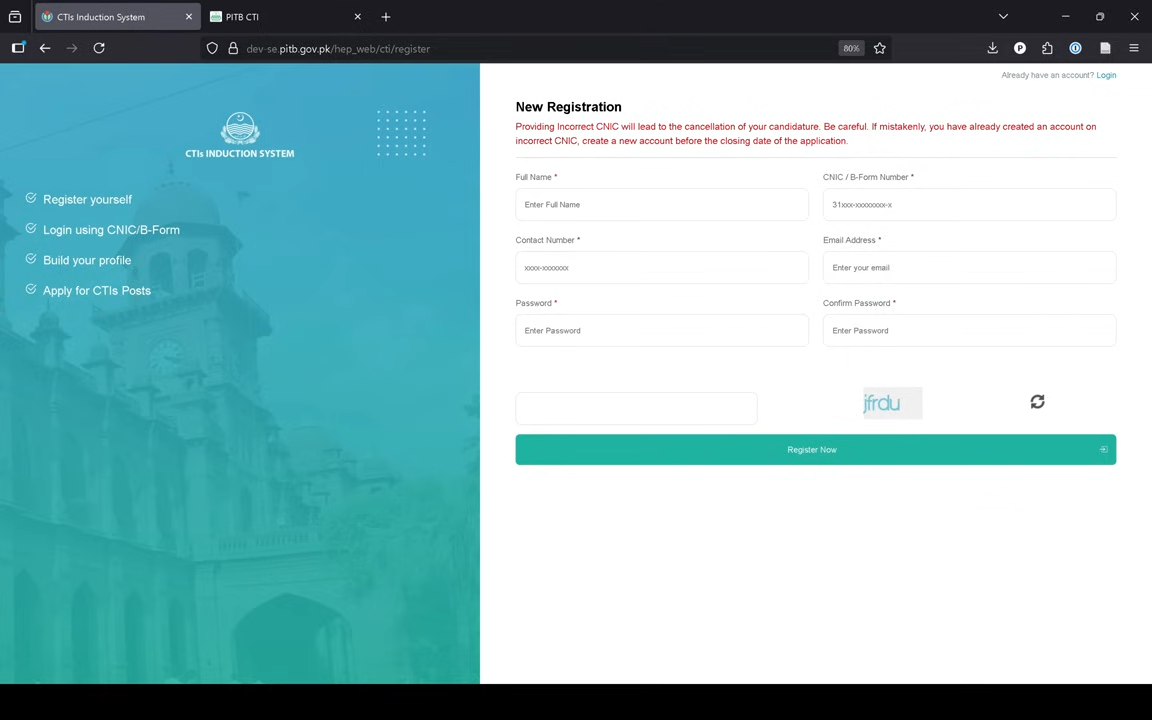
Task: Click the Email Address input field
Action: click(968, 268)
